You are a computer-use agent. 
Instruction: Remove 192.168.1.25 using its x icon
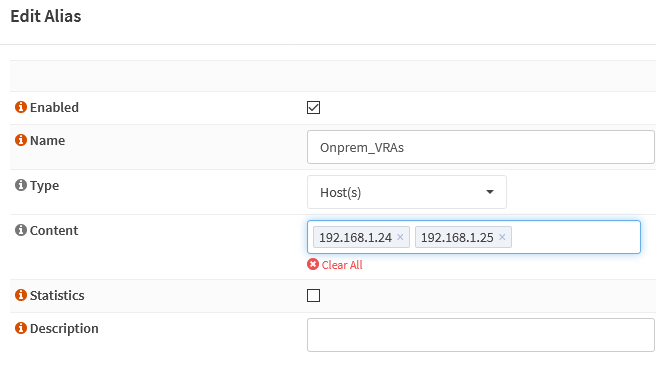pyautogui.click(x=502, y=237)
